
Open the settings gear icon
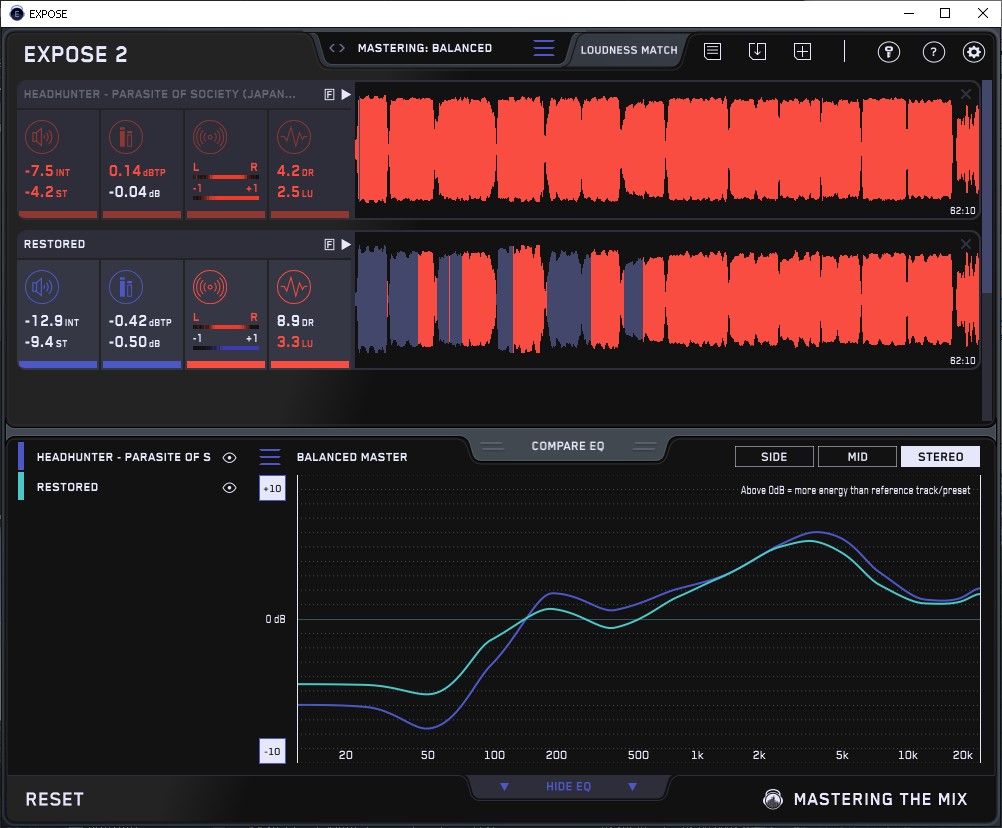[973, 52]
